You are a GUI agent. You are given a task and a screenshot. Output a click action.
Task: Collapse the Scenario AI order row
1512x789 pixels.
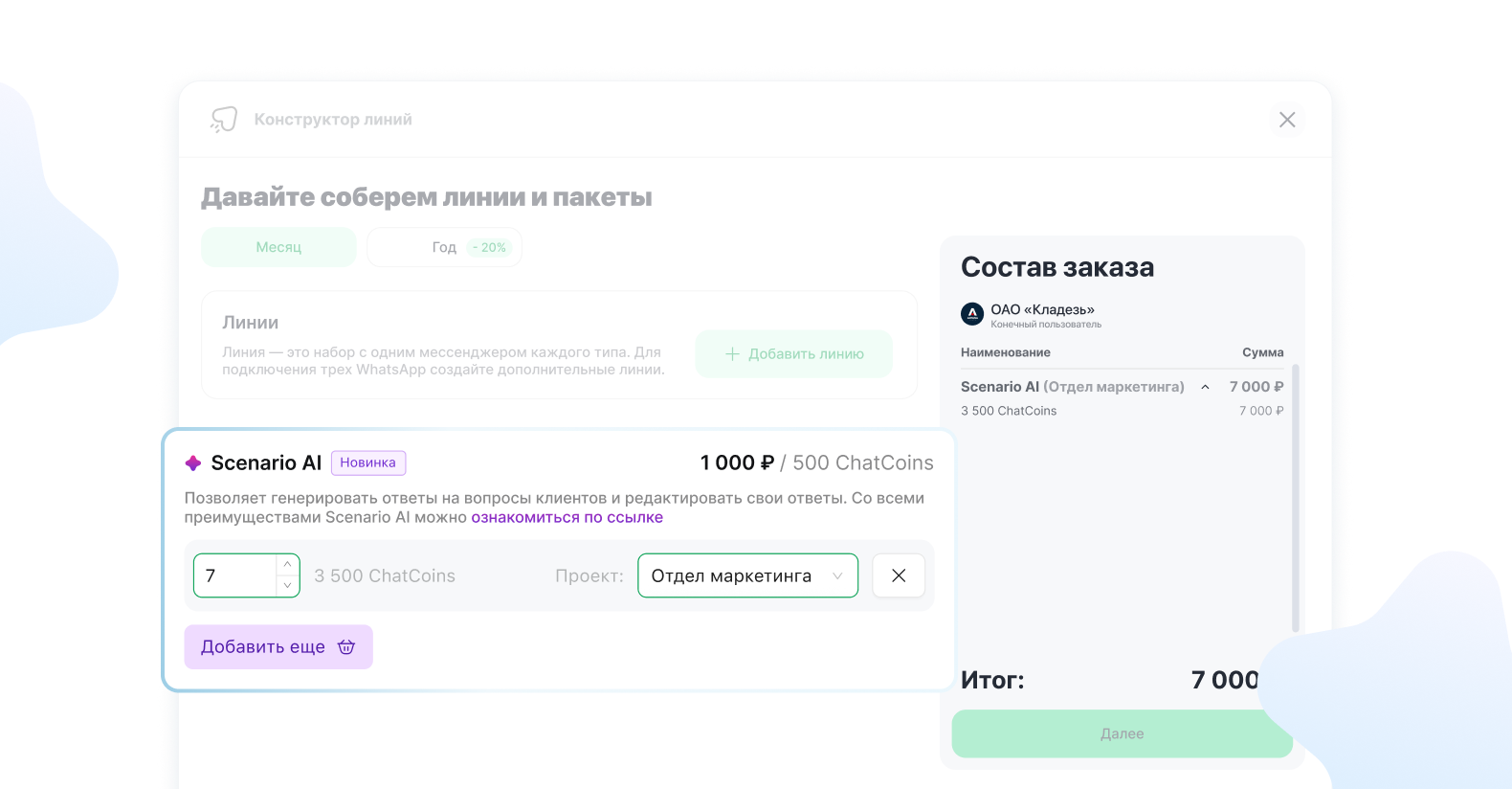[x=1205, y=387]
